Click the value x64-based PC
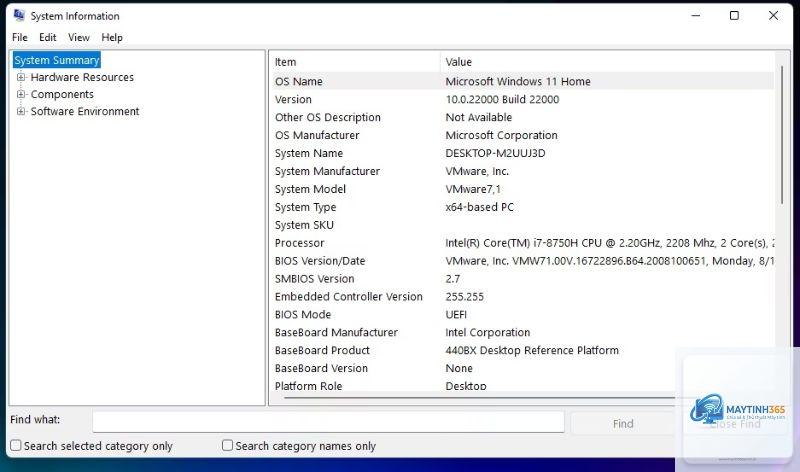Screen dimensions: 800x472 [x=479, y=207]
